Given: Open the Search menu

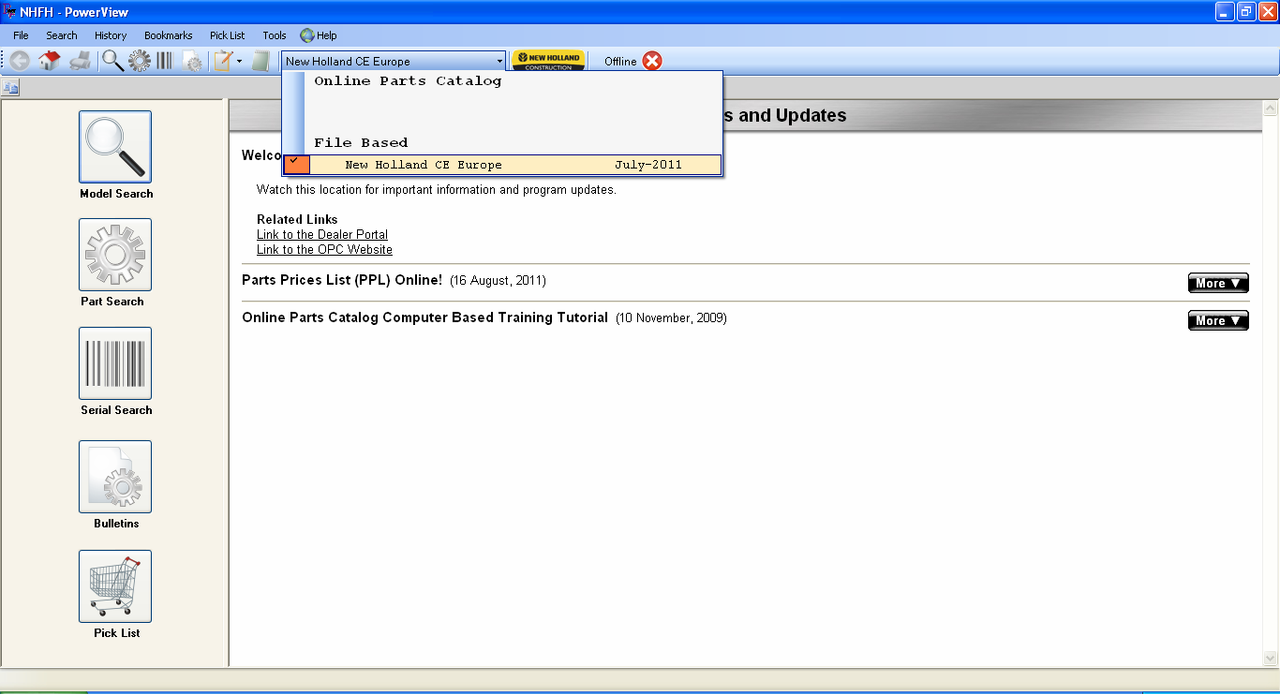Looking at the screenshot, I should click(x=61, y=35).
